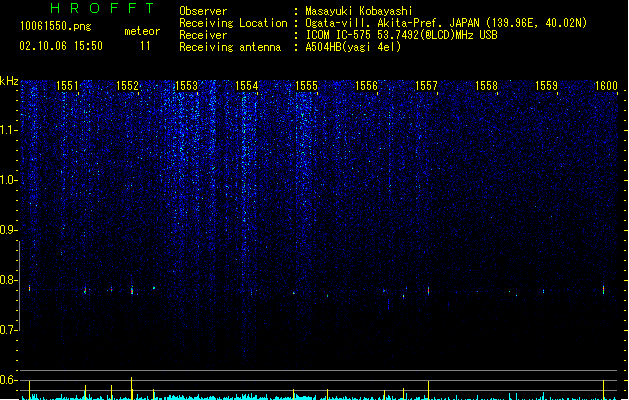Click the Receiving antenna label
This screenshot has height=400, width=629.
tap(230, 47)
